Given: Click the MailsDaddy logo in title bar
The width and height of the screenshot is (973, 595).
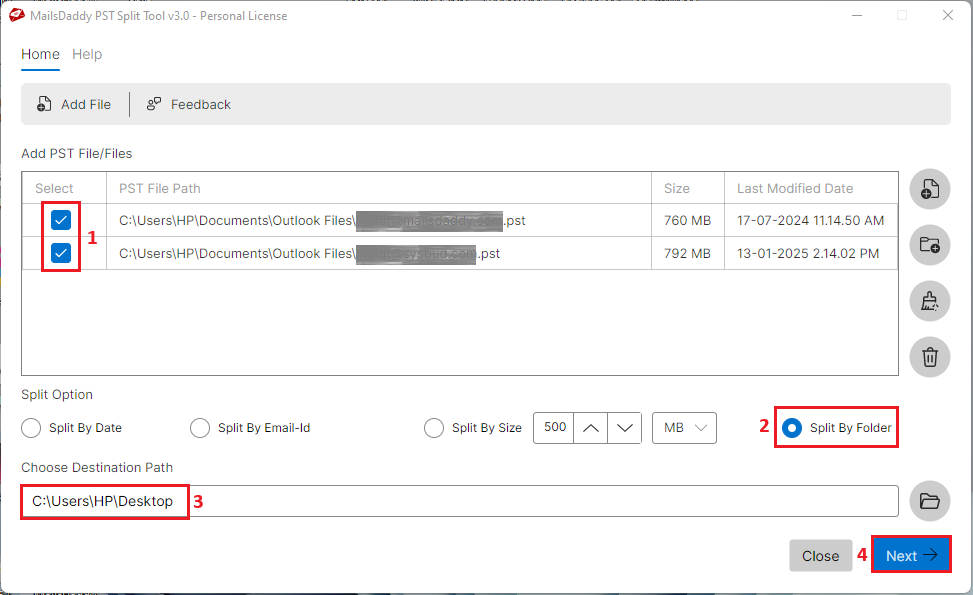Looking at the screenshot, I should pyautogui.click(x=17, y=16).
